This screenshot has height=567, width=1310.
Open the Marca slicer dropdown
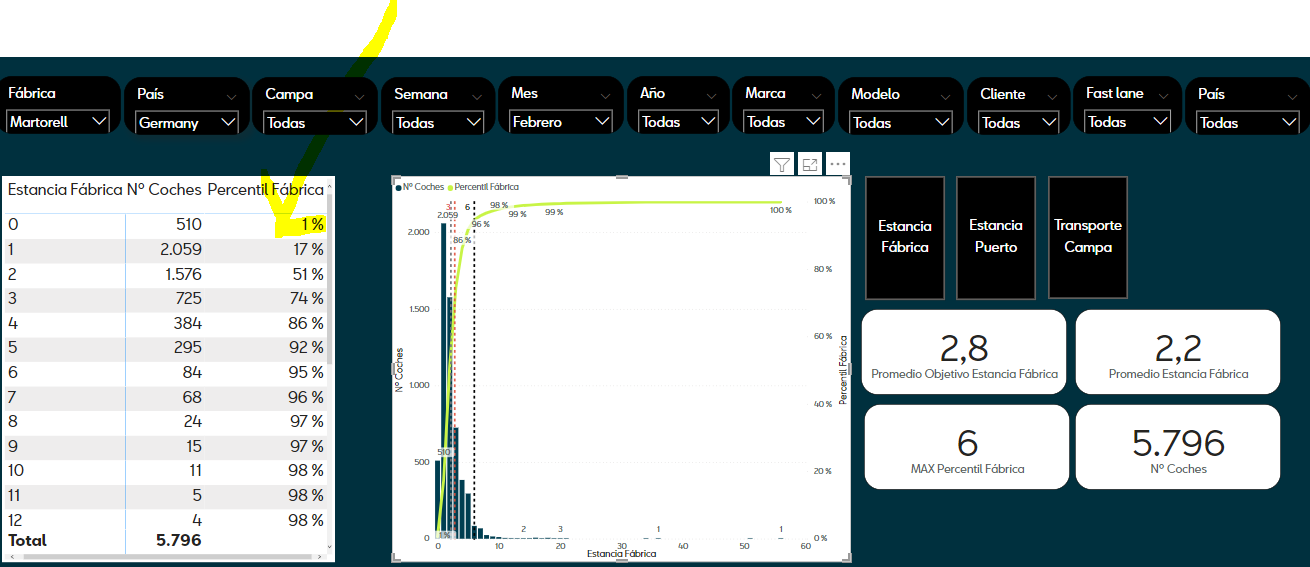point(784,122)
